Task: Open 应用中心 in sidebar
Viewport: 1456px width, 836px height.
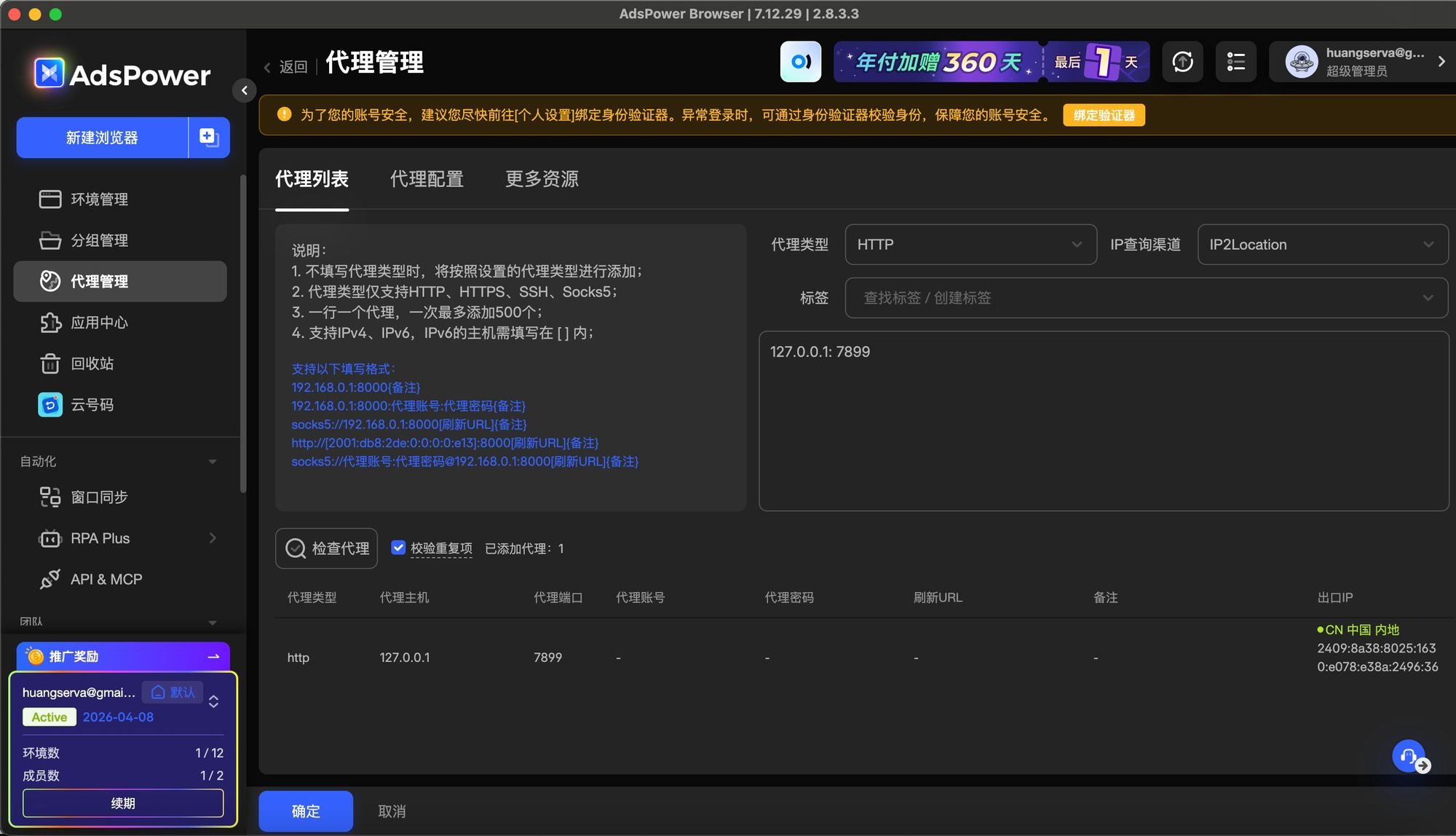Action: pos(120,322)
